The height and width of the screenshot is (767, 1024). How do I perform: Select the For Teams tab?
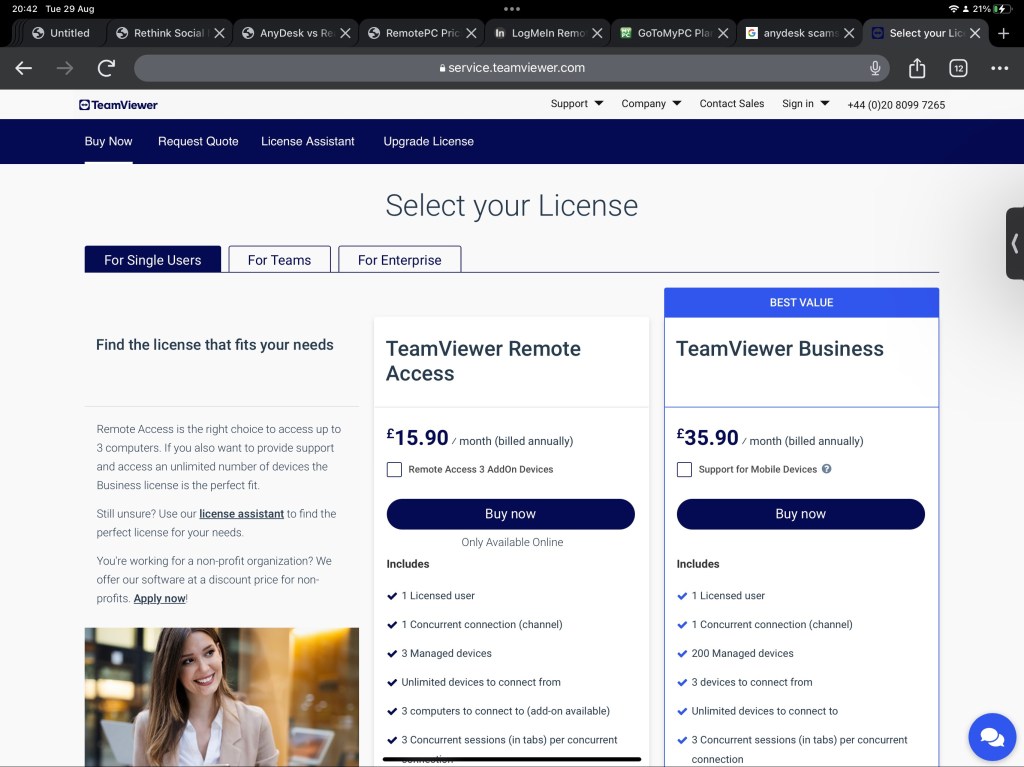coord(280,260)
